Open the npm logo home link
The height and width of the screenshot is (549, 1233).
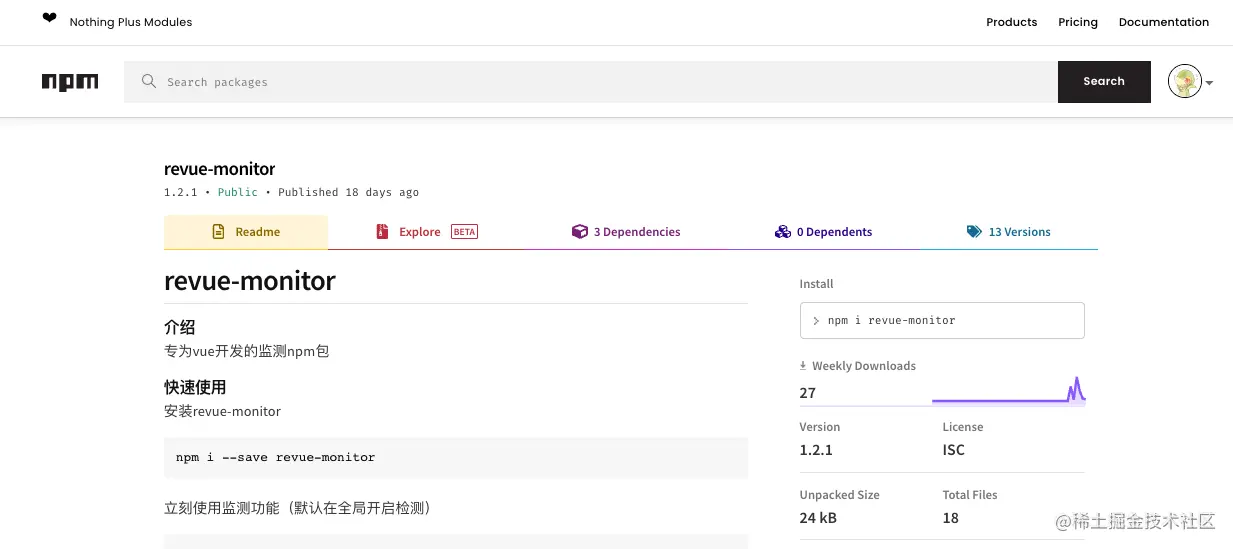pyautogui.click(x=70, y=82)
